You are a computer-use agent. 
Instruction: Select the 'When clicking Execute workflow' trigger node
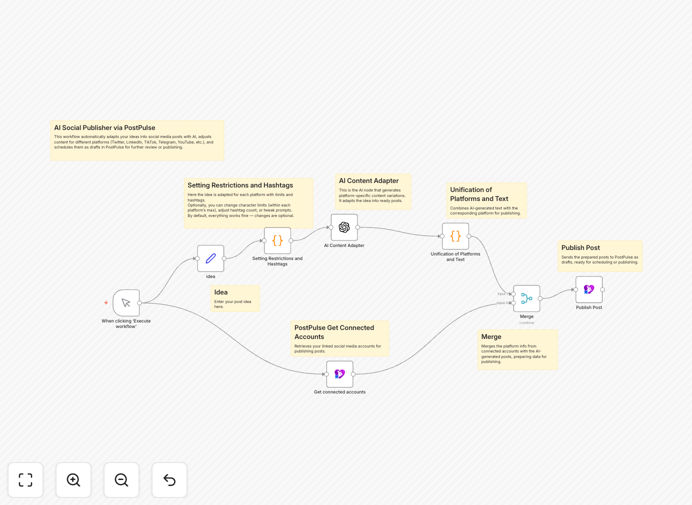(x=126, y=303)
